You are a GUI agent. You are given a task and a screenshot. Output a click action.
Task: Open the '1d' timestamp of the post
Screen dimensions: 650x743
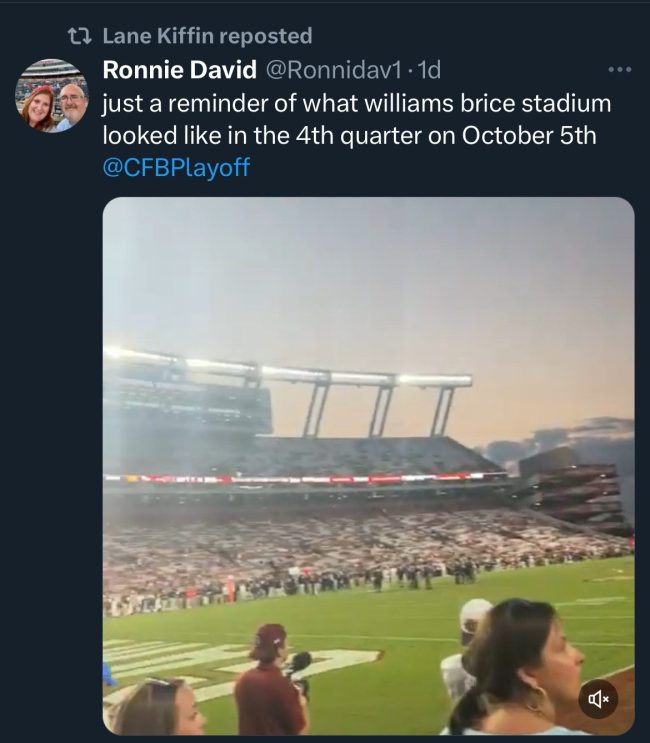tap(430, 70)
